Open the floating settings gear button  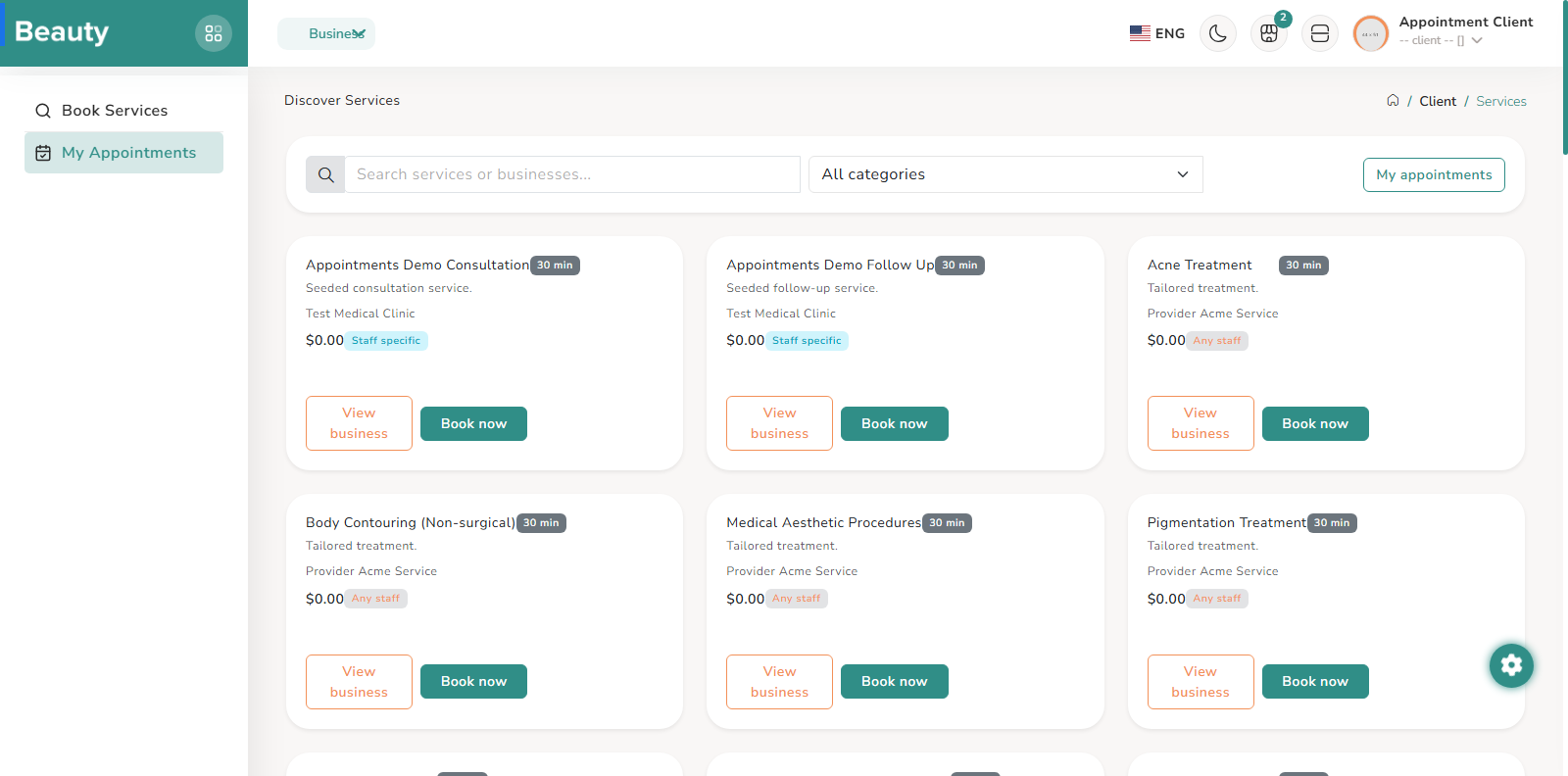[1511, 665]
